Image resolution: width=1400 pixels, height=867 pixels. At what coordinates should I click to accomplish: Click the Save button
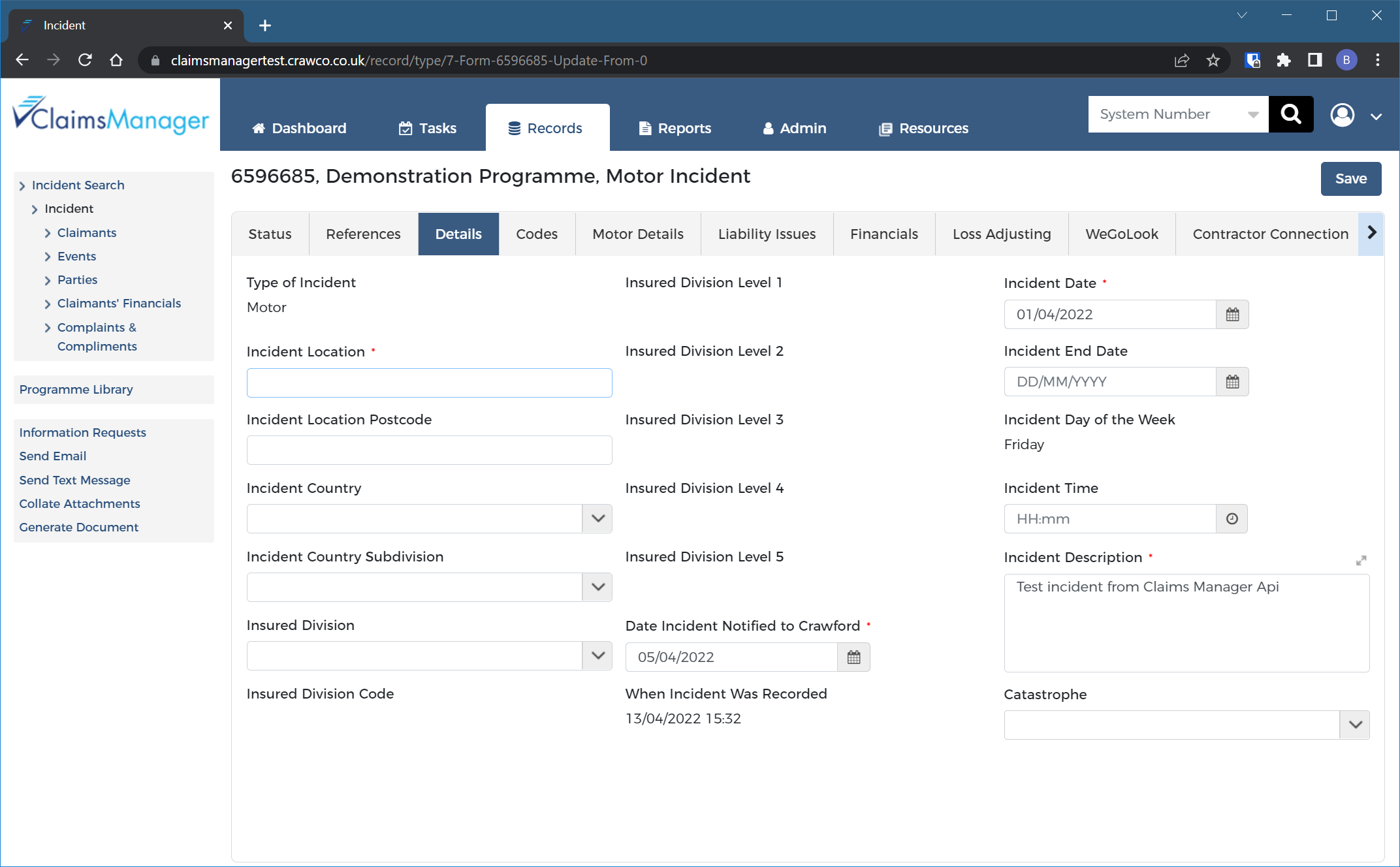1350,179
